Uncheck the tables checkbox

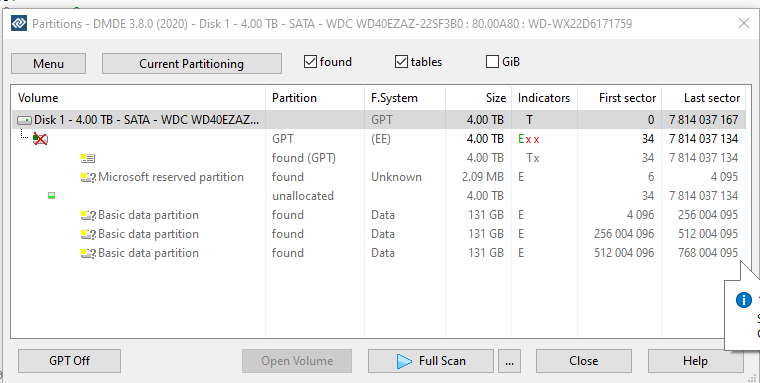[401, 62]
